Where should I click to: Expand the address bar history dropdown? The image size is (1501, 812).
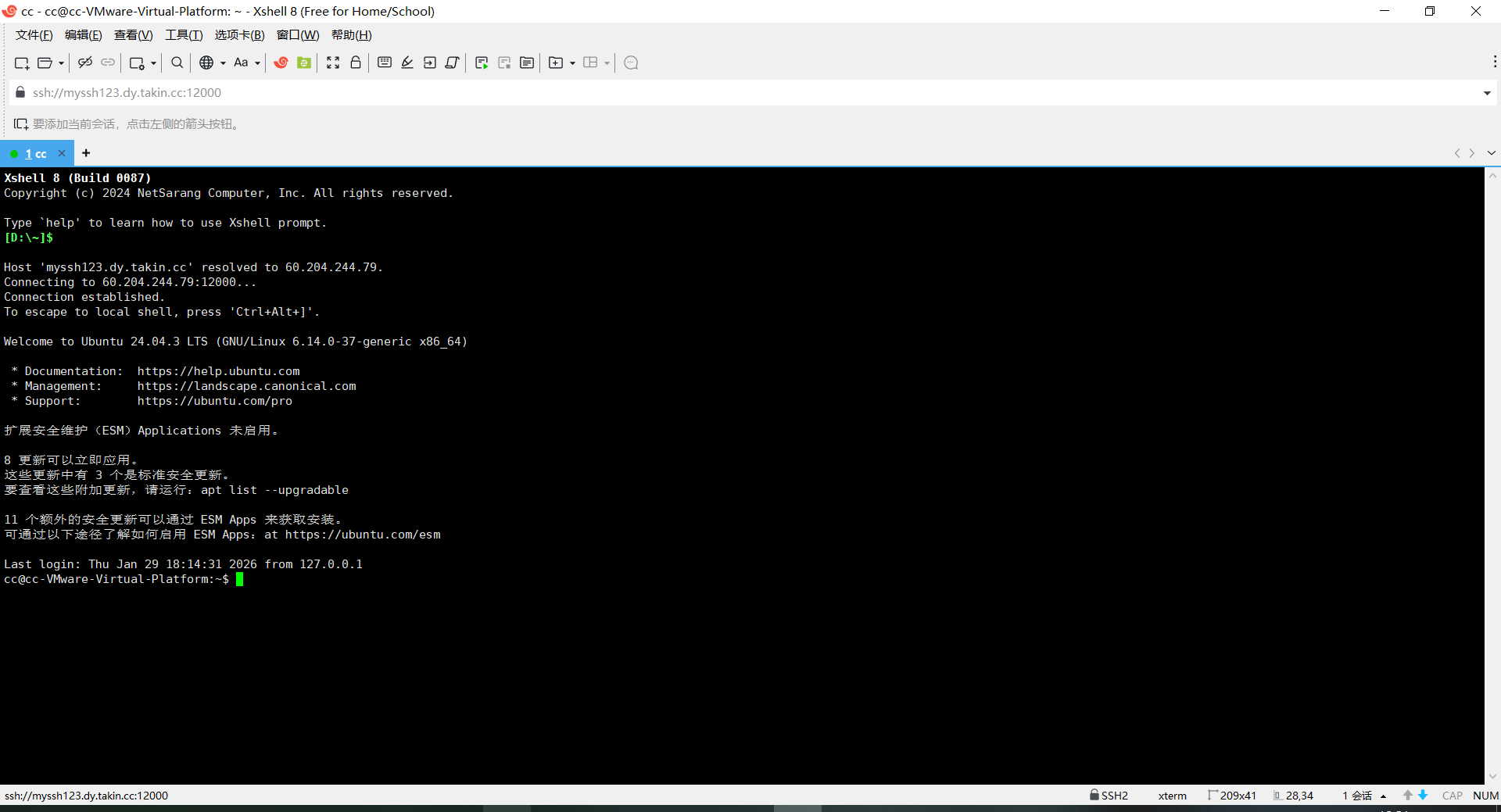coord(1487,93)
